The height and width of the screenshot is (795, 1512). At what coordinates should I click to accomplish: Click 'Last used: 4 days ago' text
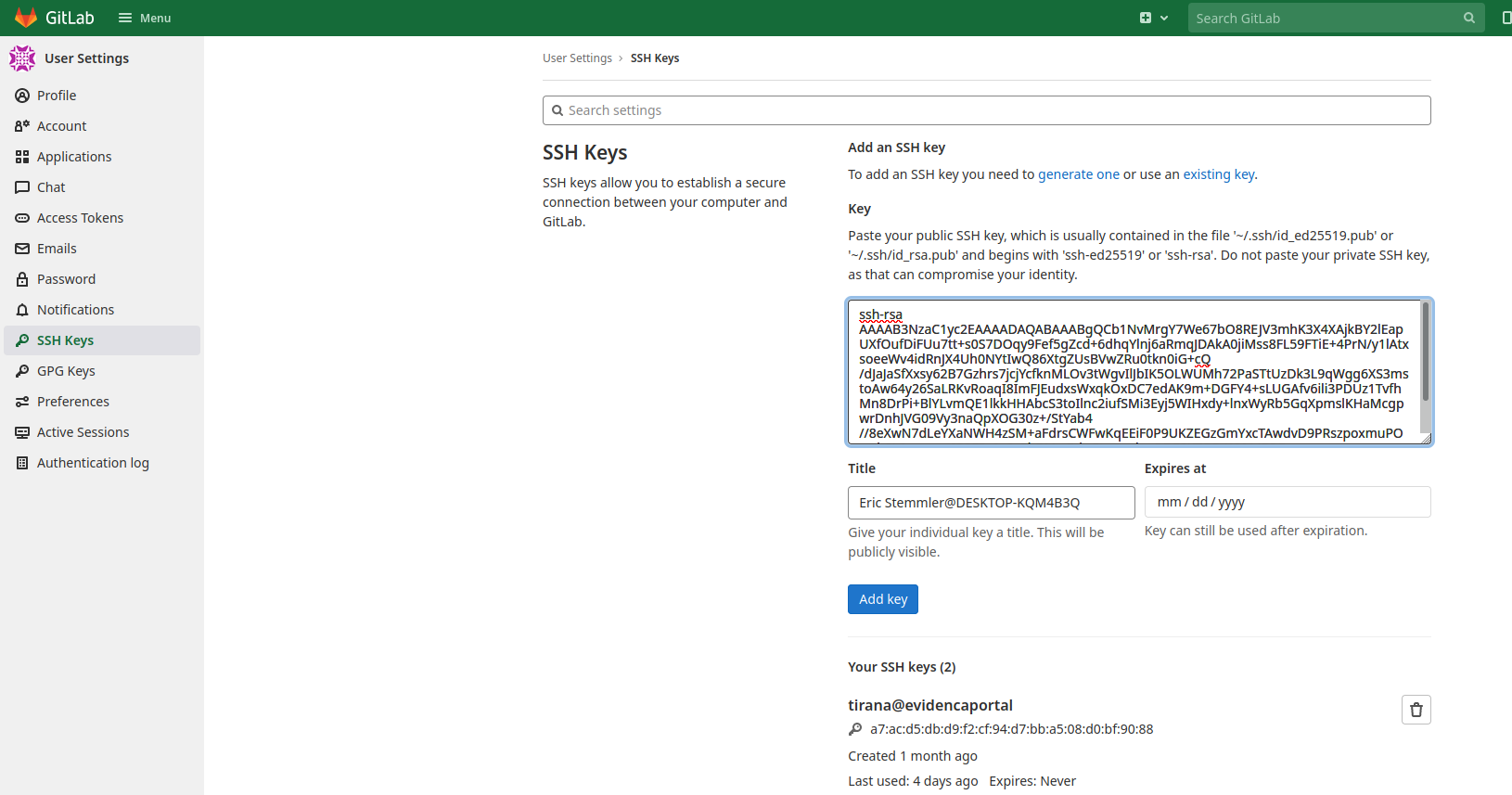coord(913,781)
